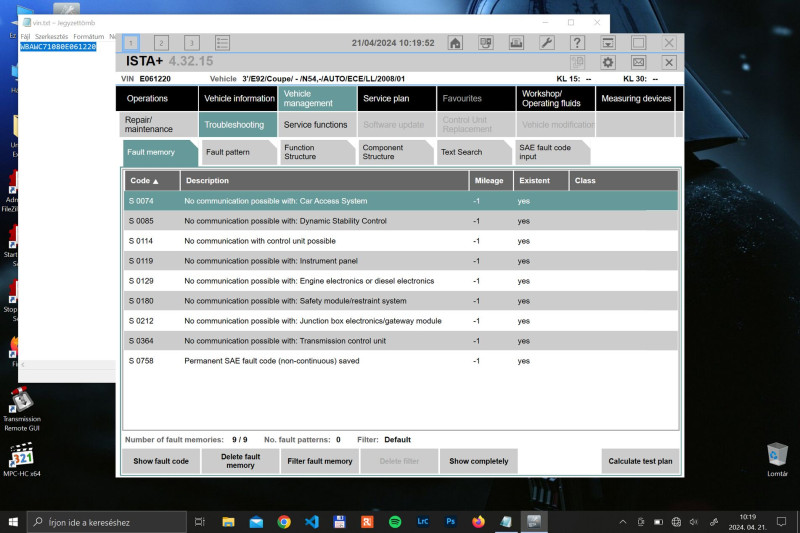Image resolution: width=800 pixels, height=533 pixels.
Task: Open the Operations menu
Action: [x=157, y=98]
